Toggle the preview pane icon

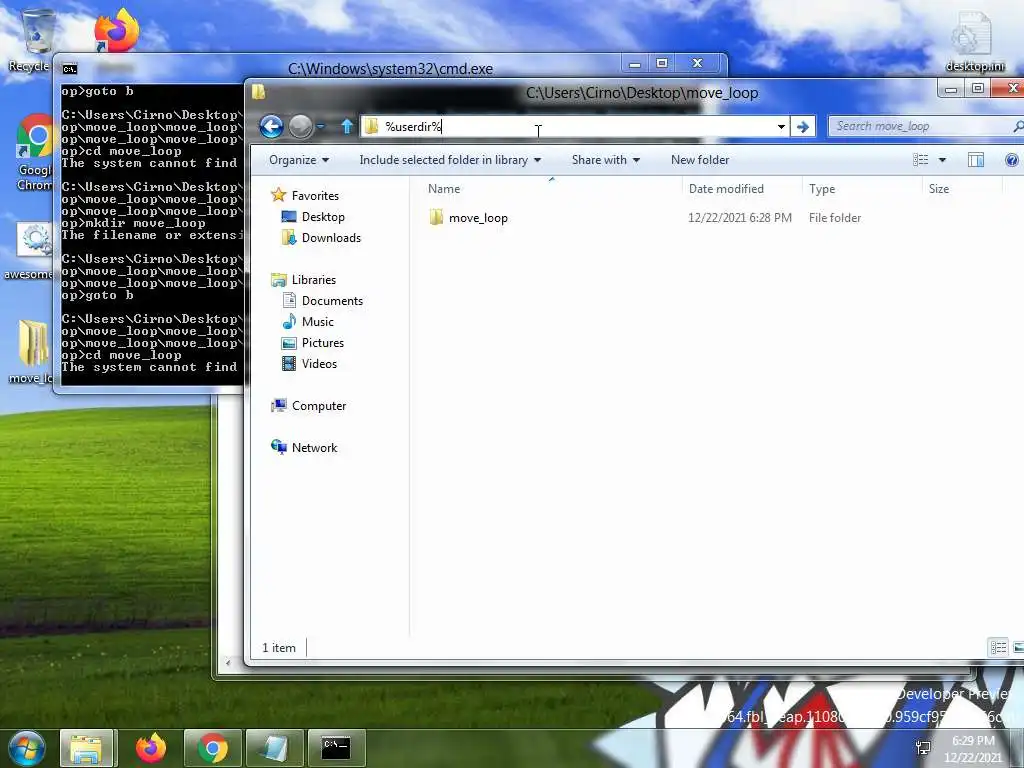pos(976,160)
